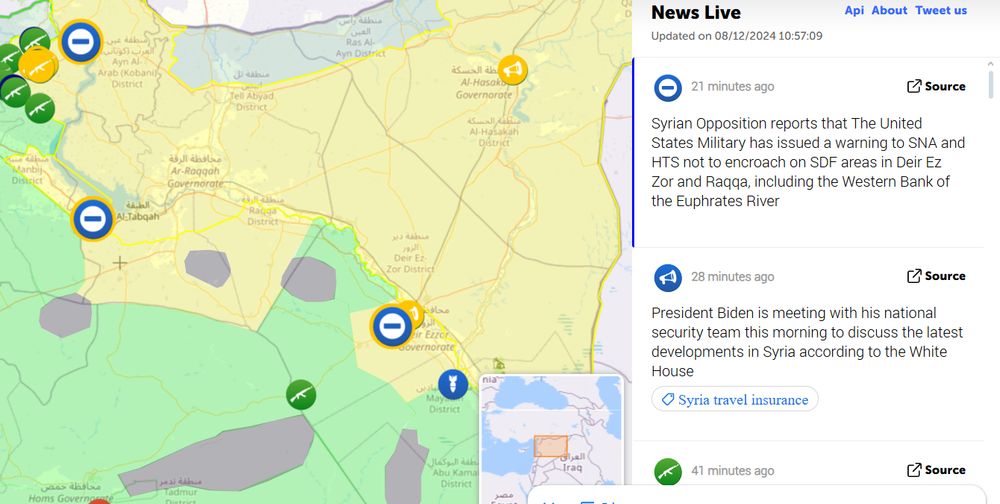
Task: Open Source of the 41 minutes ago item
Action: [x=936, y=470]
